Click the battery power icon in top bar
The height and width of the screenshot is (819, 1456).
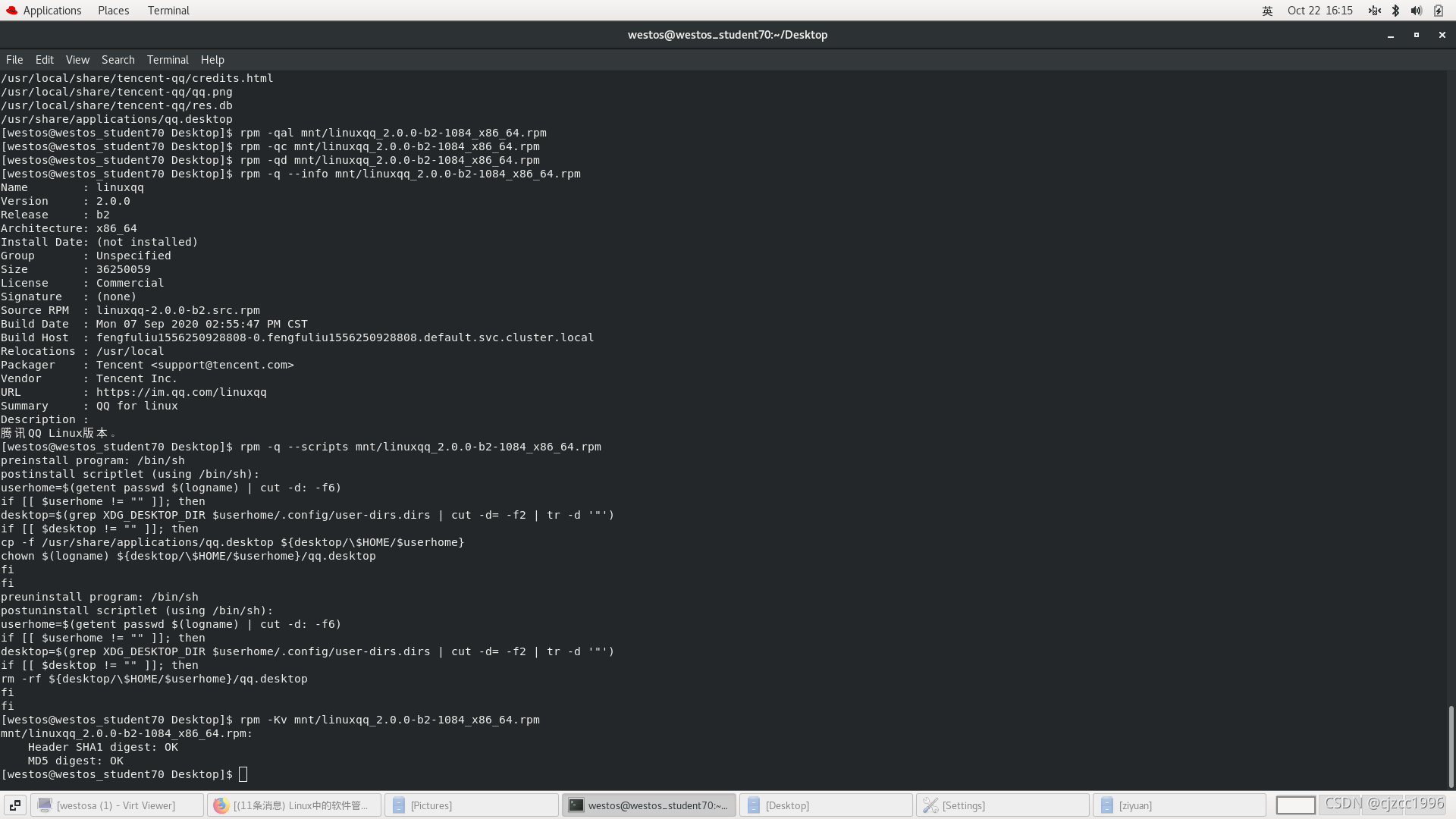[x=1439, y=11]
